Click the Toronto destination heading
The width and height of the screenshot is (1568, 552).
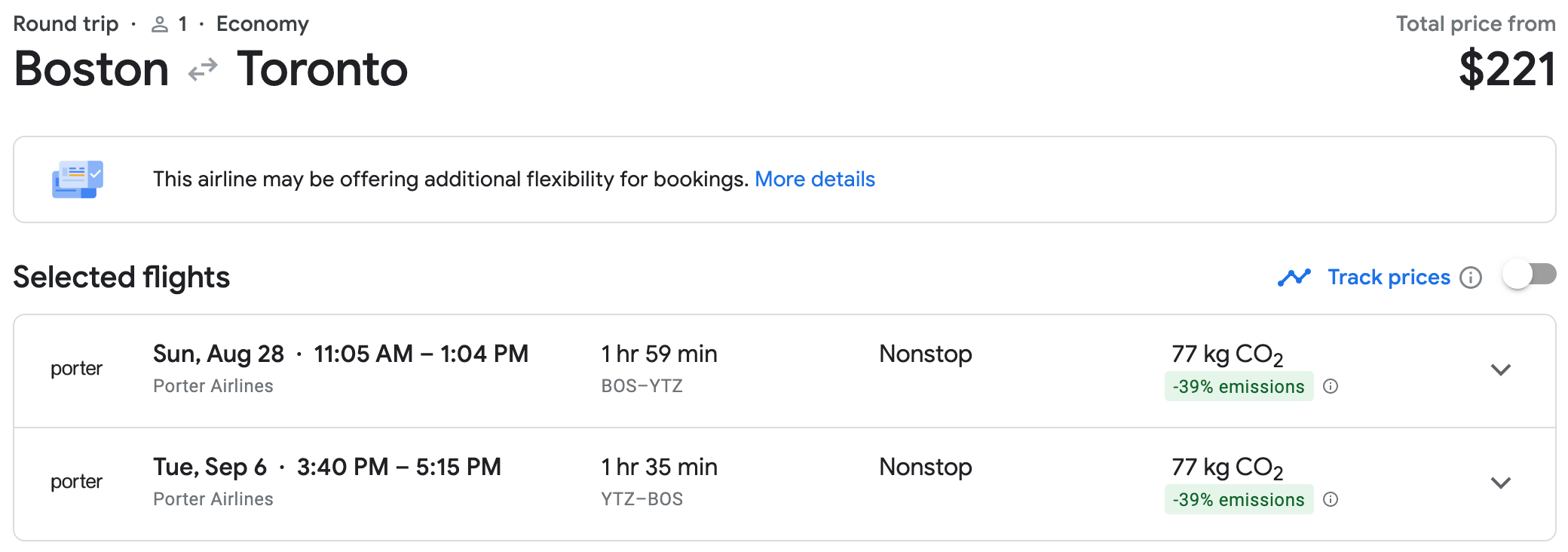tap(322, 69)
